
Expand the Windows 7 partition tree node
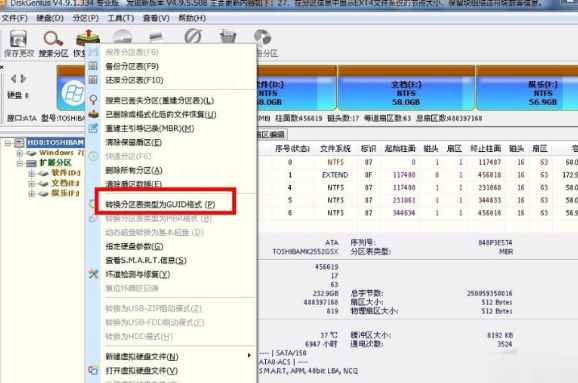(x=20, y=153)
